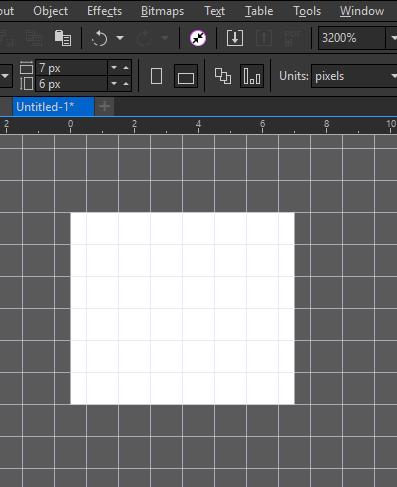The height and width of the screenshot is (487, 397).
Task: Open the Window menu
Action: coord(362,11)
